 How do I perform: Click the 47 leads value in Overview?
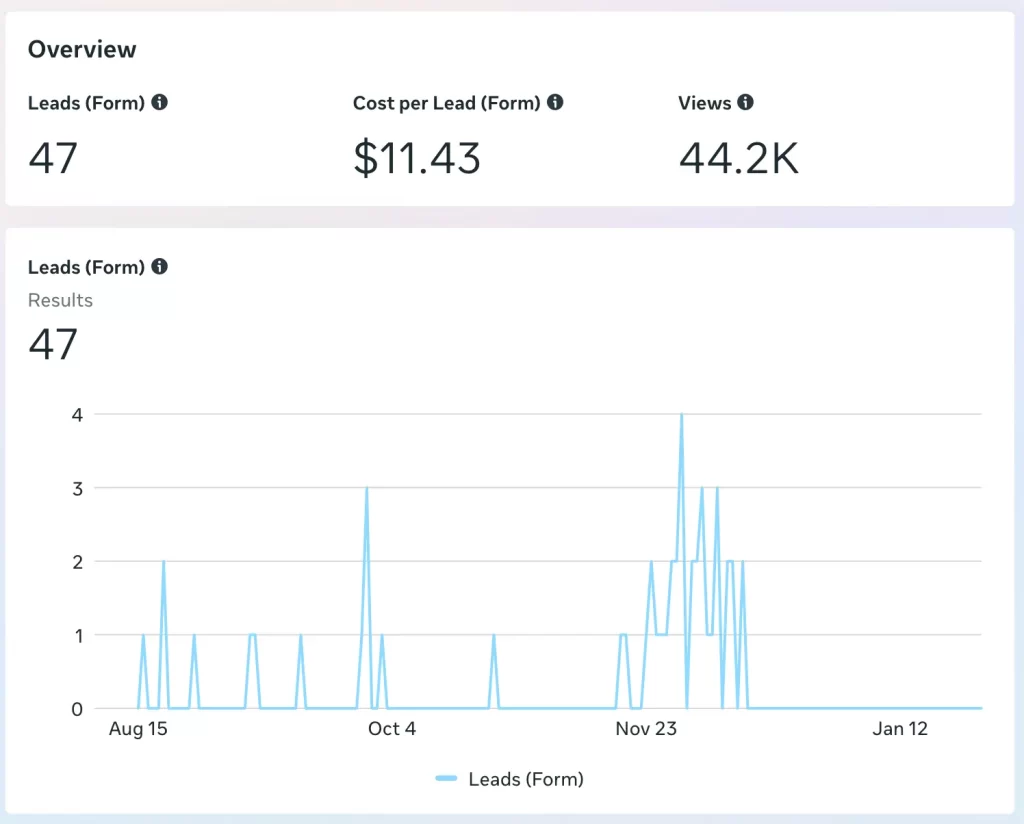tap(53, 158)
